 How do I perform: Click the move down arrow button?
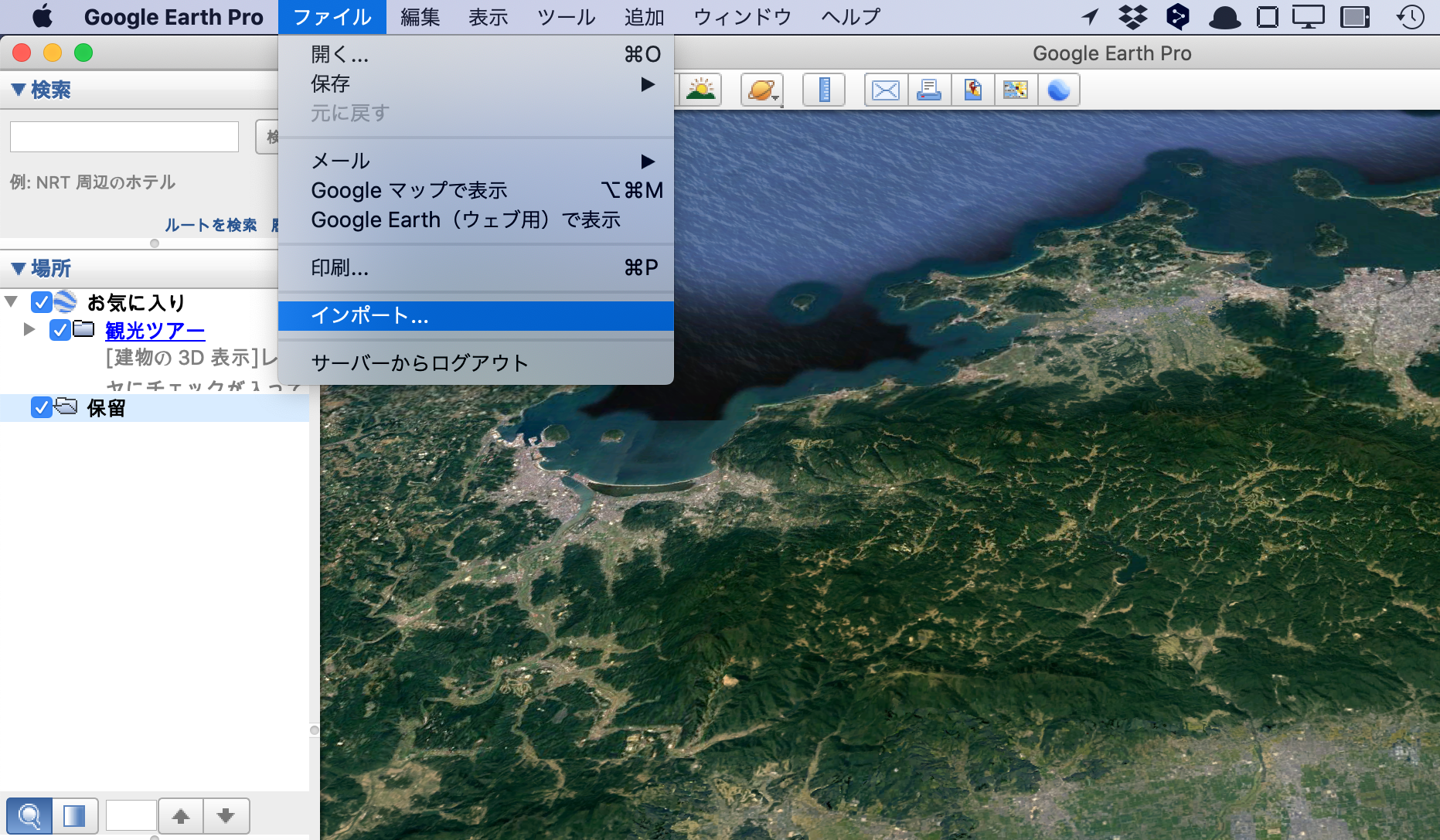coord(226,816)
